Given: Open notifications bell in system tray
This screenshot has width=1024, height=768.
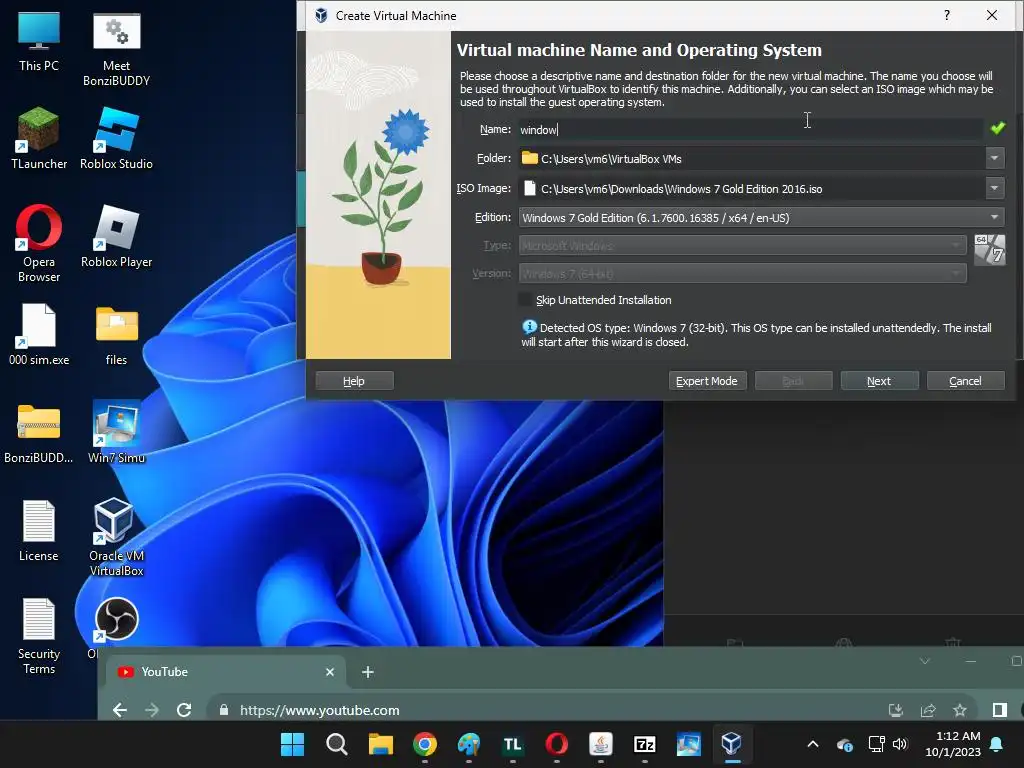Looking at the screenshot, I should click(x=996, y=744).
